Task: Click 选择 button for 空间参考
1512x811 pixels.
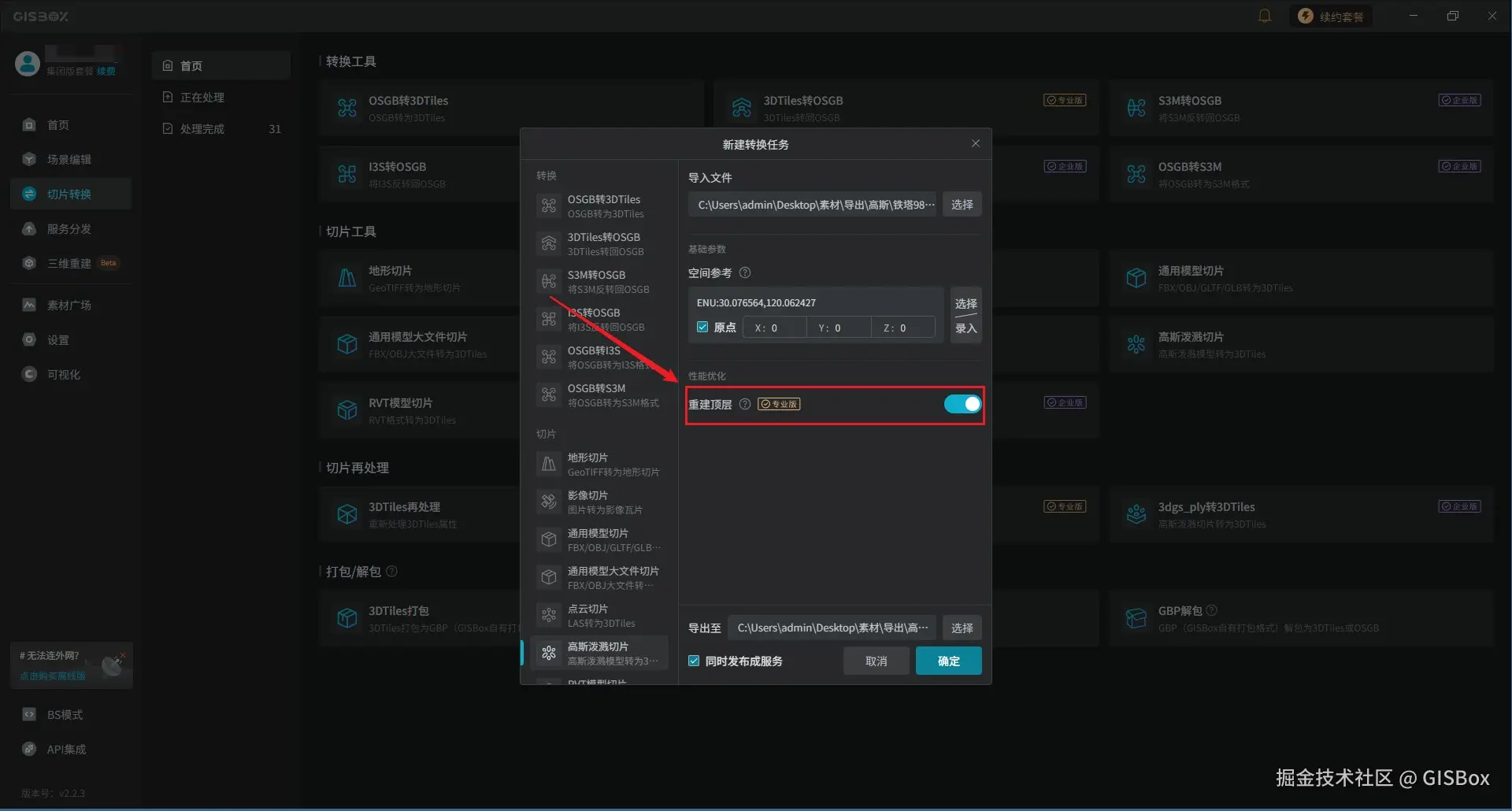Action: click(x=965, y=303)
